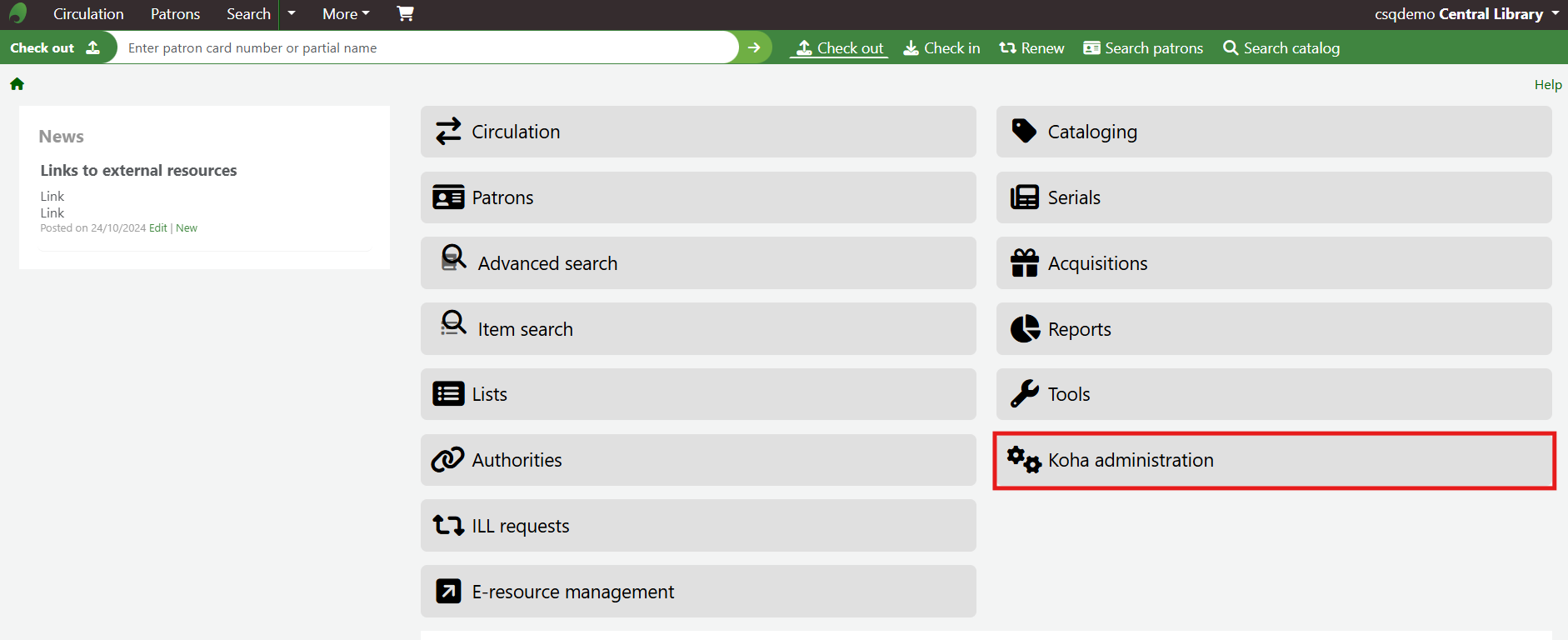Click the home breadcrumb icon
Image resolution: width=1568 pixels, height=640 pixels.
pyautogui.click(x=17, y=84)
